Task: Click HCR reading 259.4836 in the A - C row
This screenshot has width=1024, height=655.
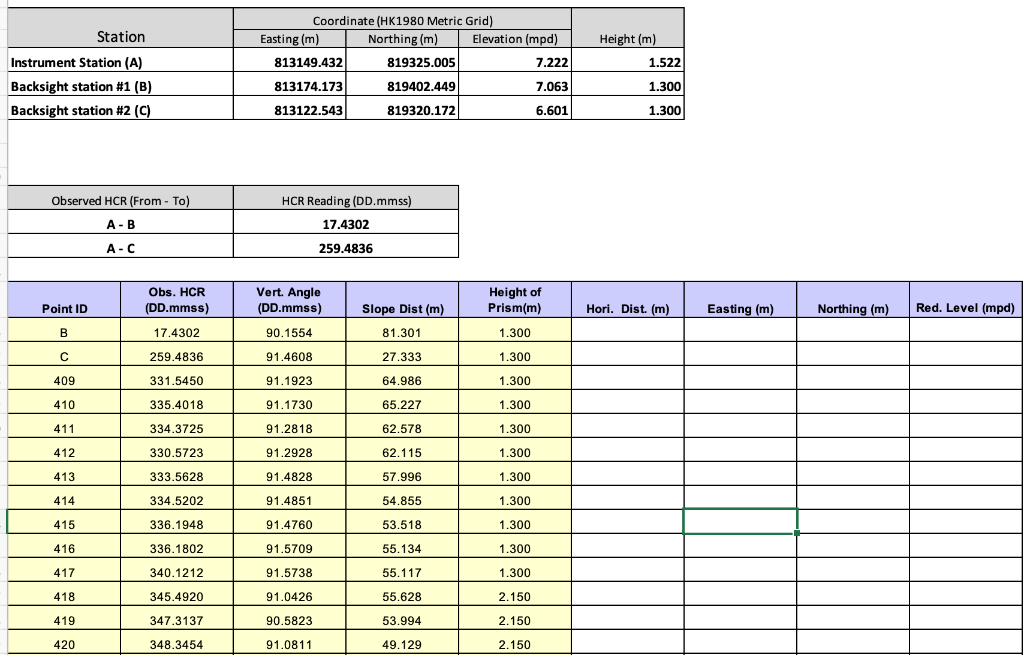Action: pyautogui.click(x=346, y=248)
